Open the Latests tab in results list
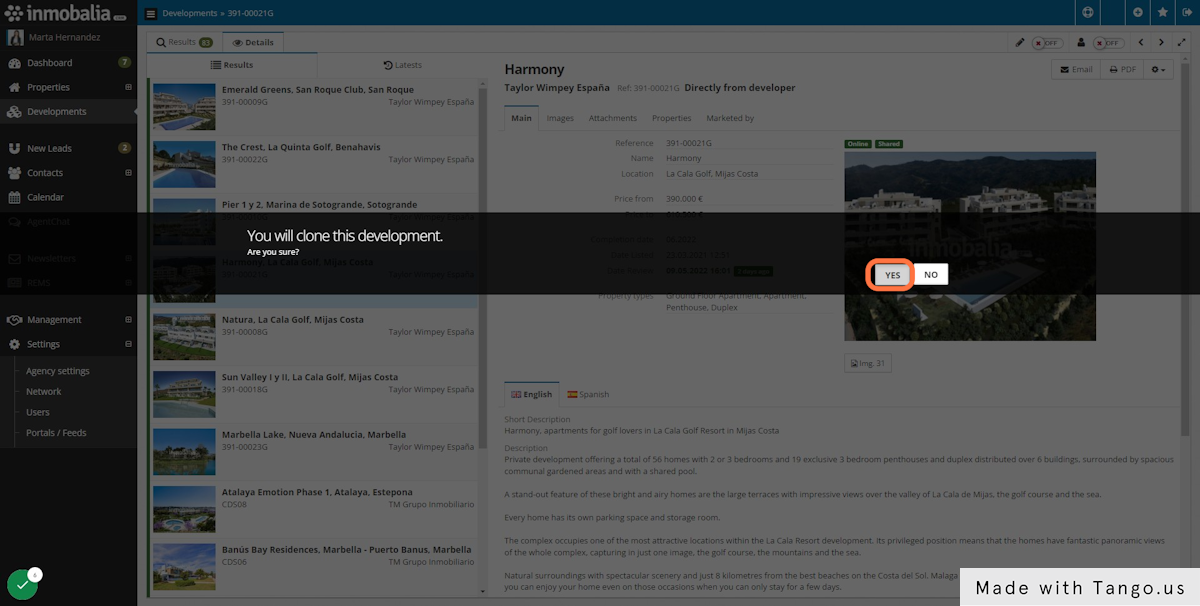The width and height of the screenshot is (1200, 606). [x=402, y=65]
